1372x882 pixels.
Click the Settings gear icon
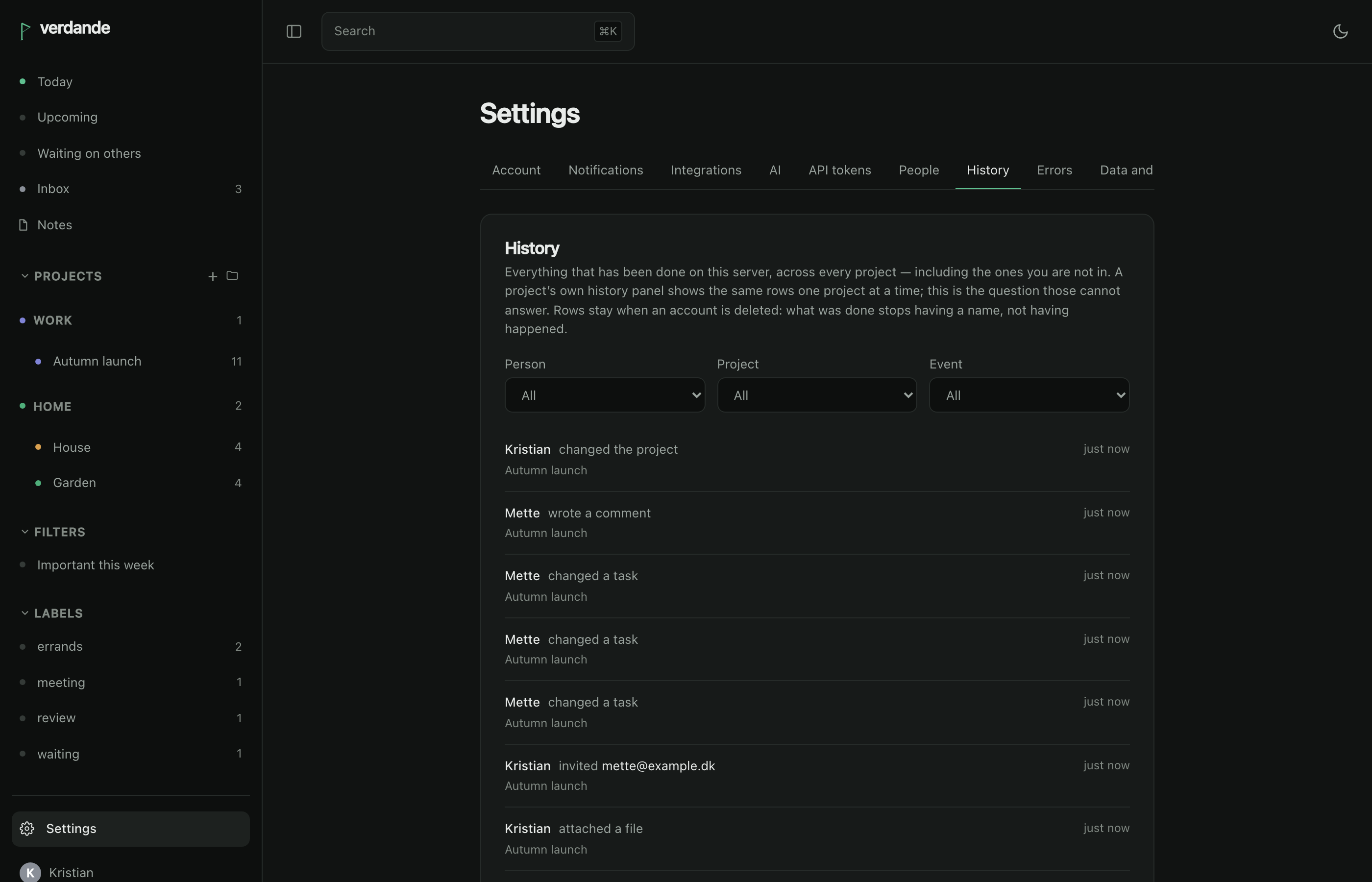point(27,828)
